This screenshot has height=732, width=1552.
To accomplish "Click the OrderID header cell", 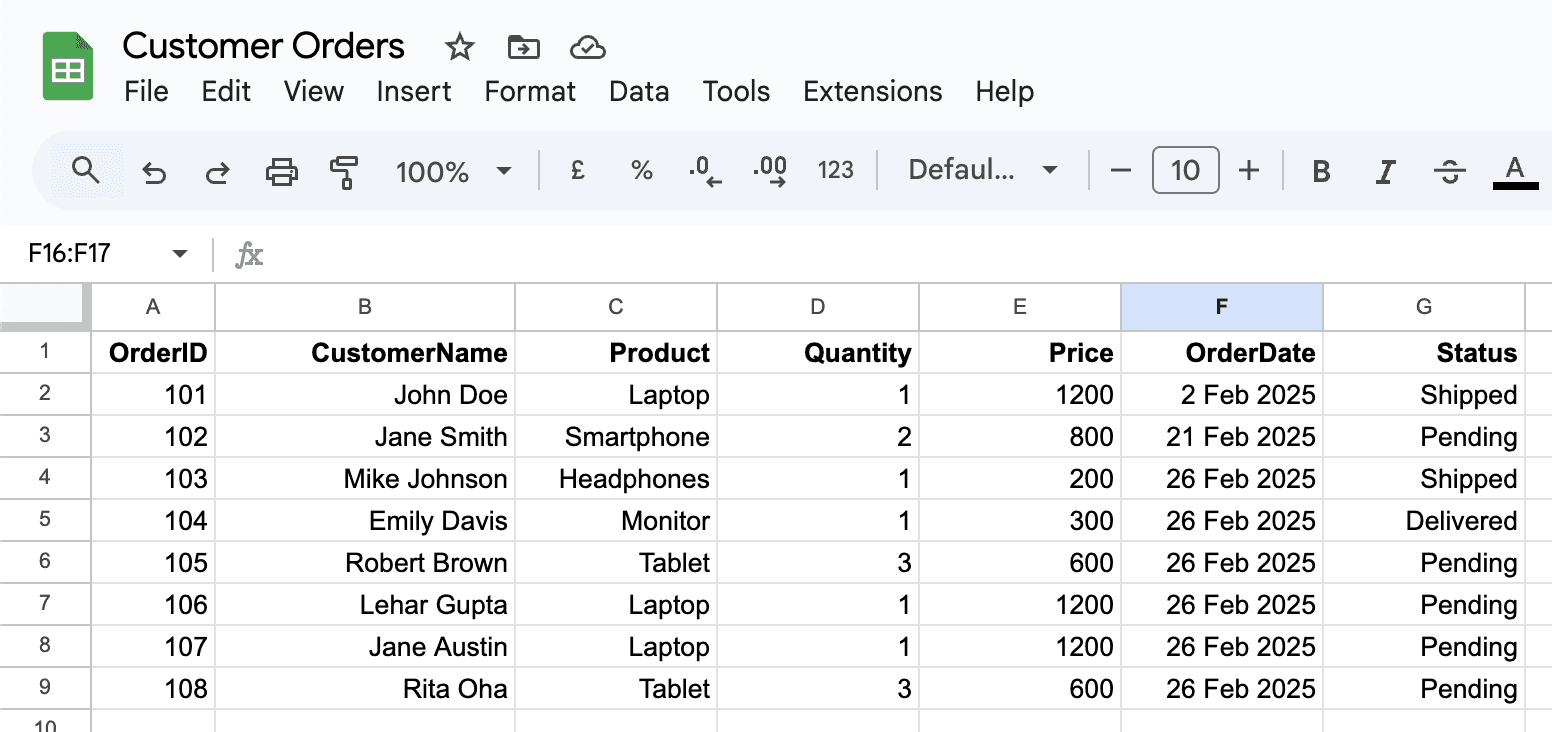I will point(153,352).
